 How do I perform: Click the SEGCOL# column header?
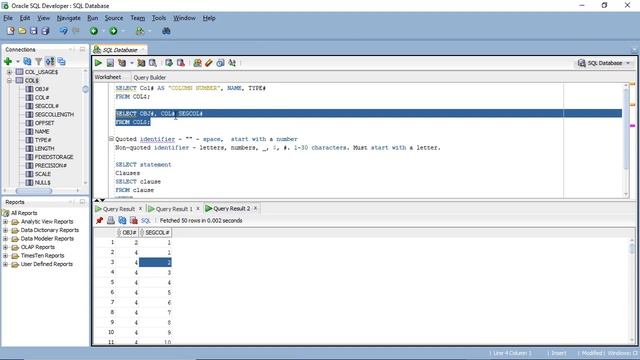point(155,232)
